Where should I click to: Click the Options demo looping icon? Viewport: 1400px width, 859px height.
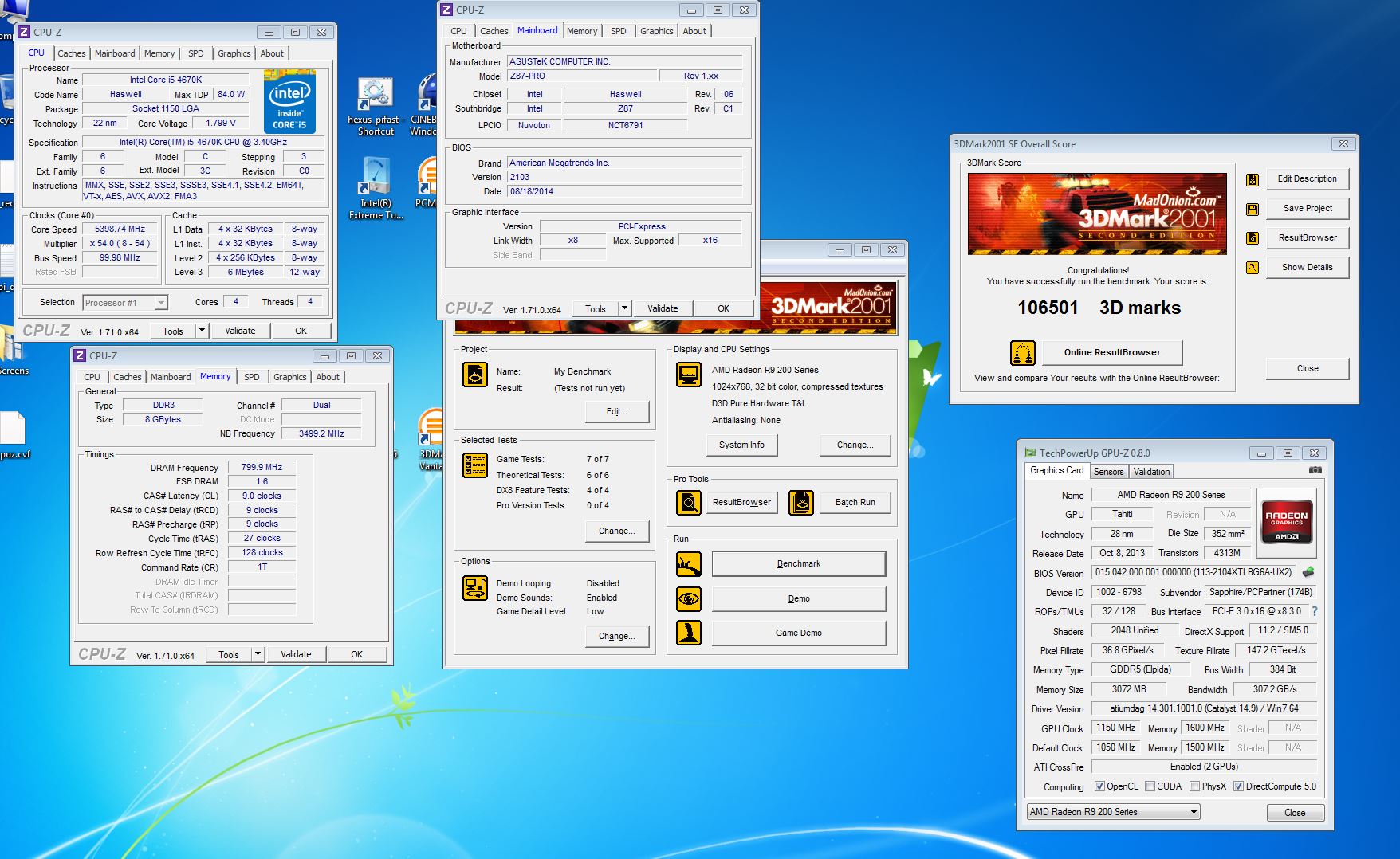475,588
